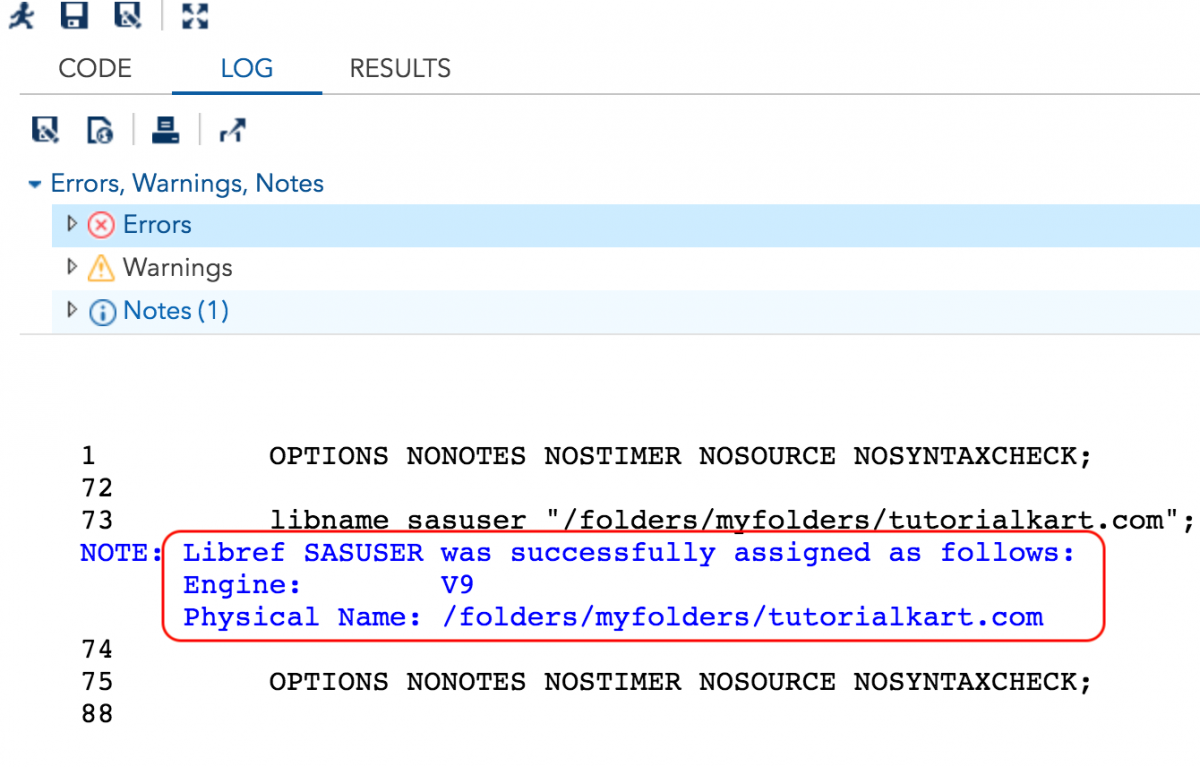Open the log in a new browser tab
Viewport: 1200px width, 767px height.
tap(232, 130)
